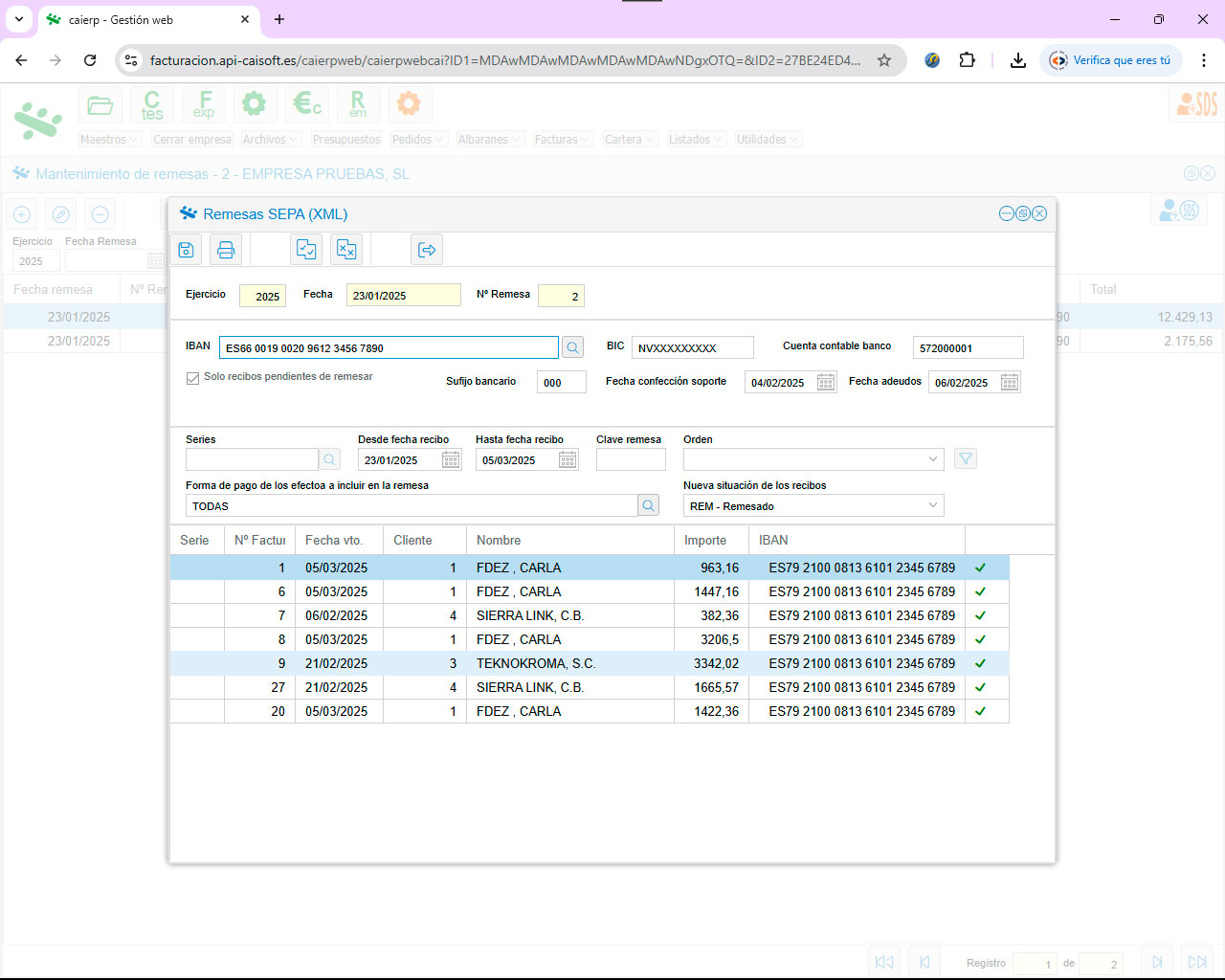Screen dimensions: 1225x980
Task: Open the Maestros menu
Action: pyautogui.click(x=110, y=140)
